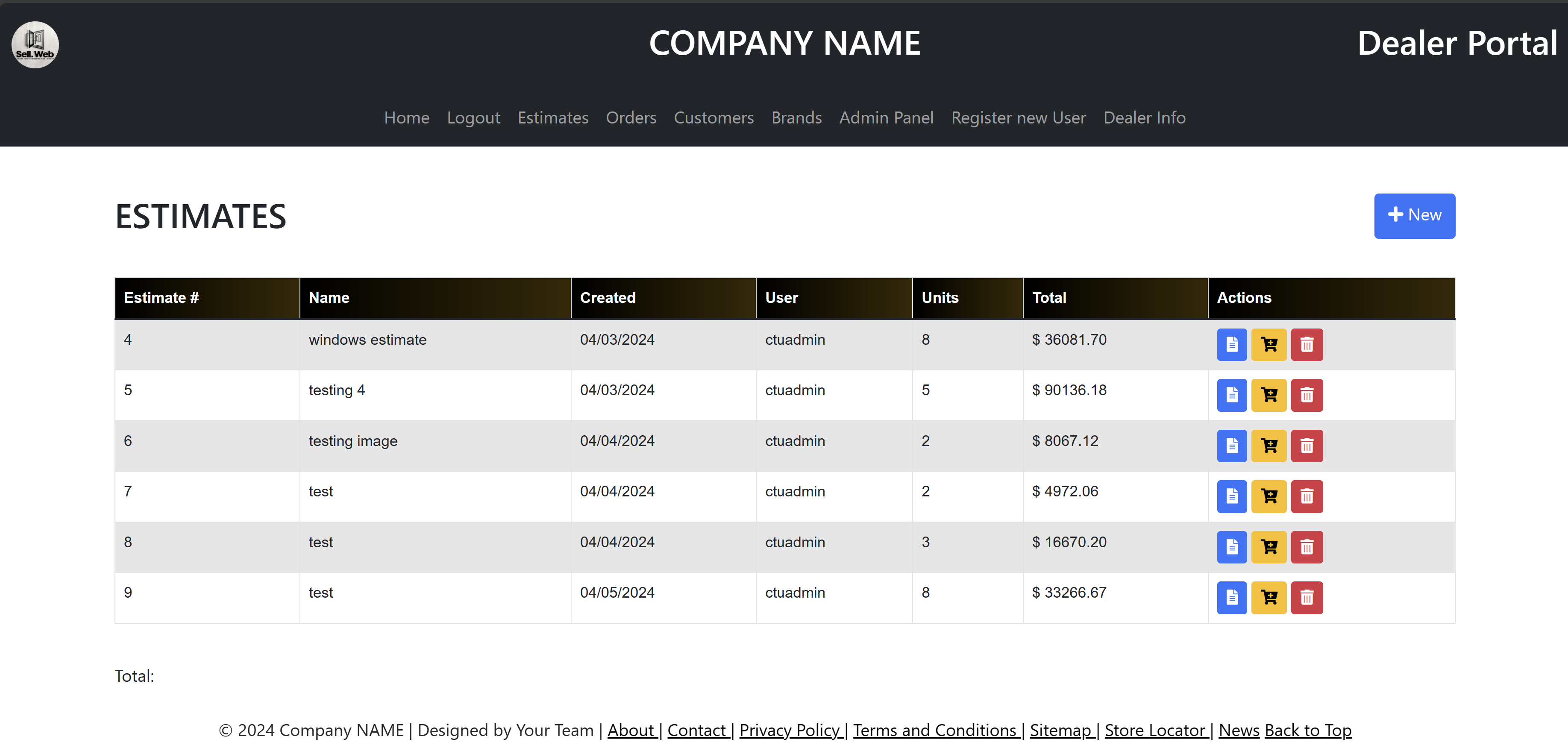Delete the testing image estimate
Image resolution: width=1568 pixels, height=754 pixels.
(x=1306, y=446)
